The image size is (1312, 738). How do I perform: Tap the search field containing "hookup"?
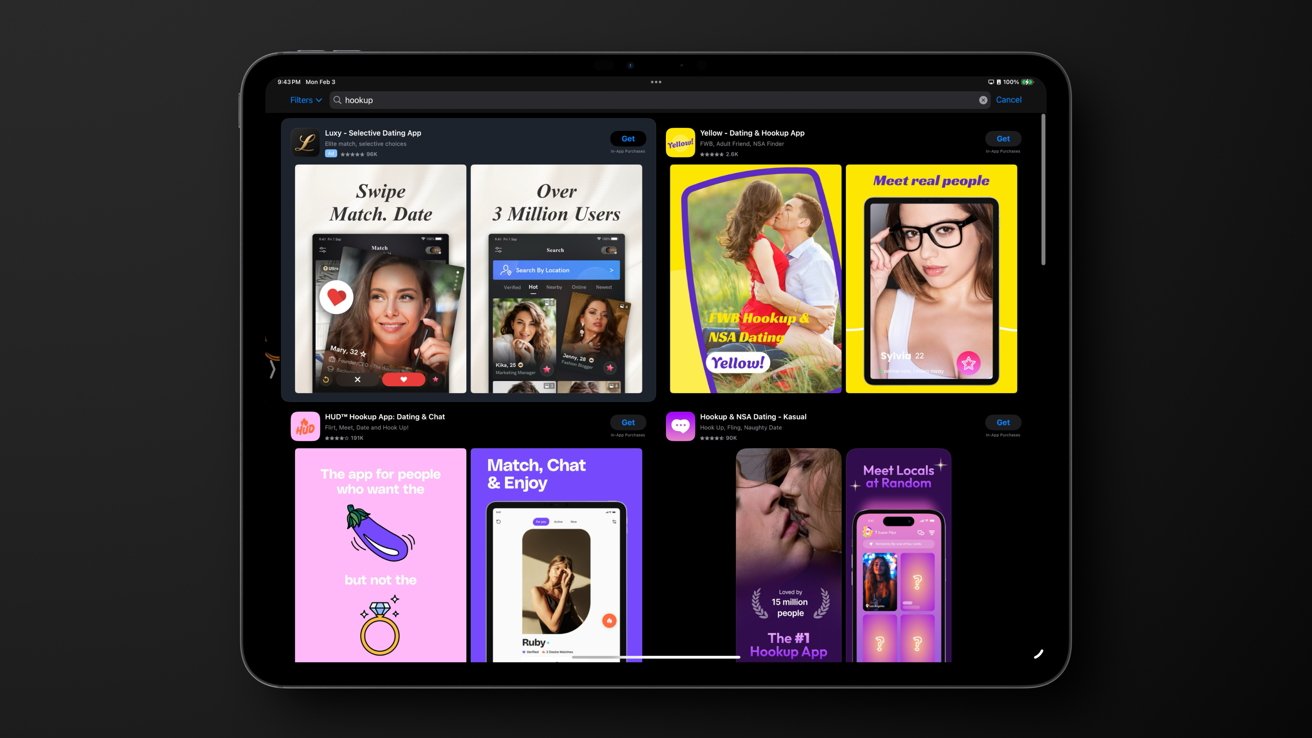click(x=661, y=100)
